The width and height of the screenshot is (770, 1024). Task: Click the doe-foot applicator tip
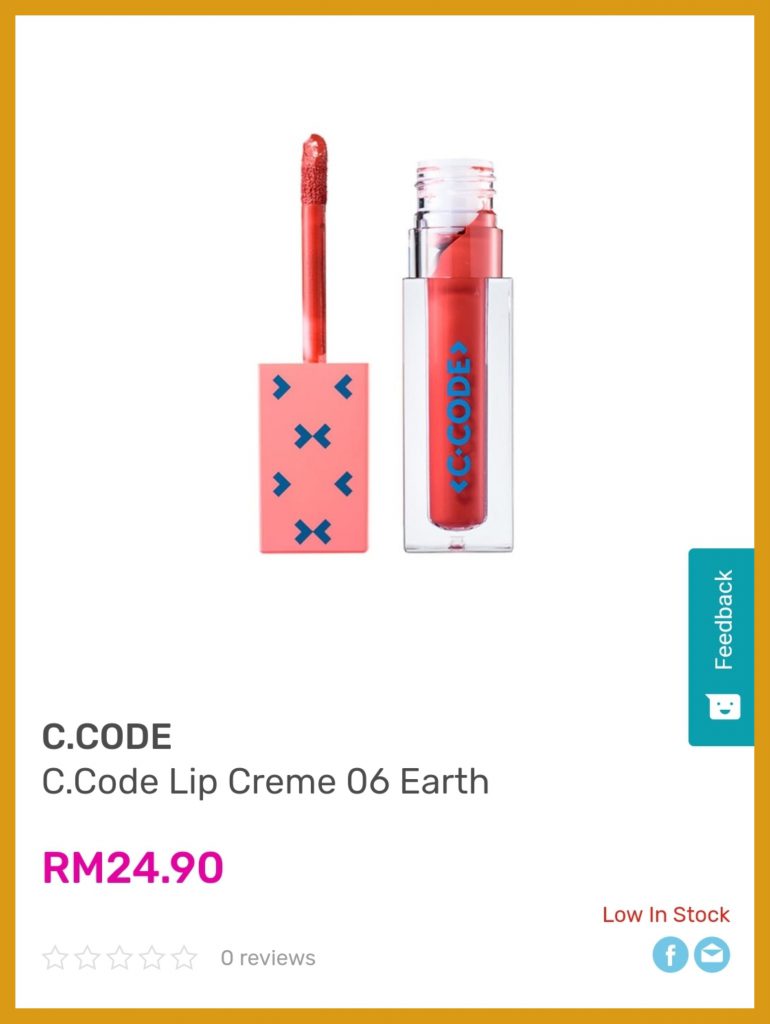point(313,167)
